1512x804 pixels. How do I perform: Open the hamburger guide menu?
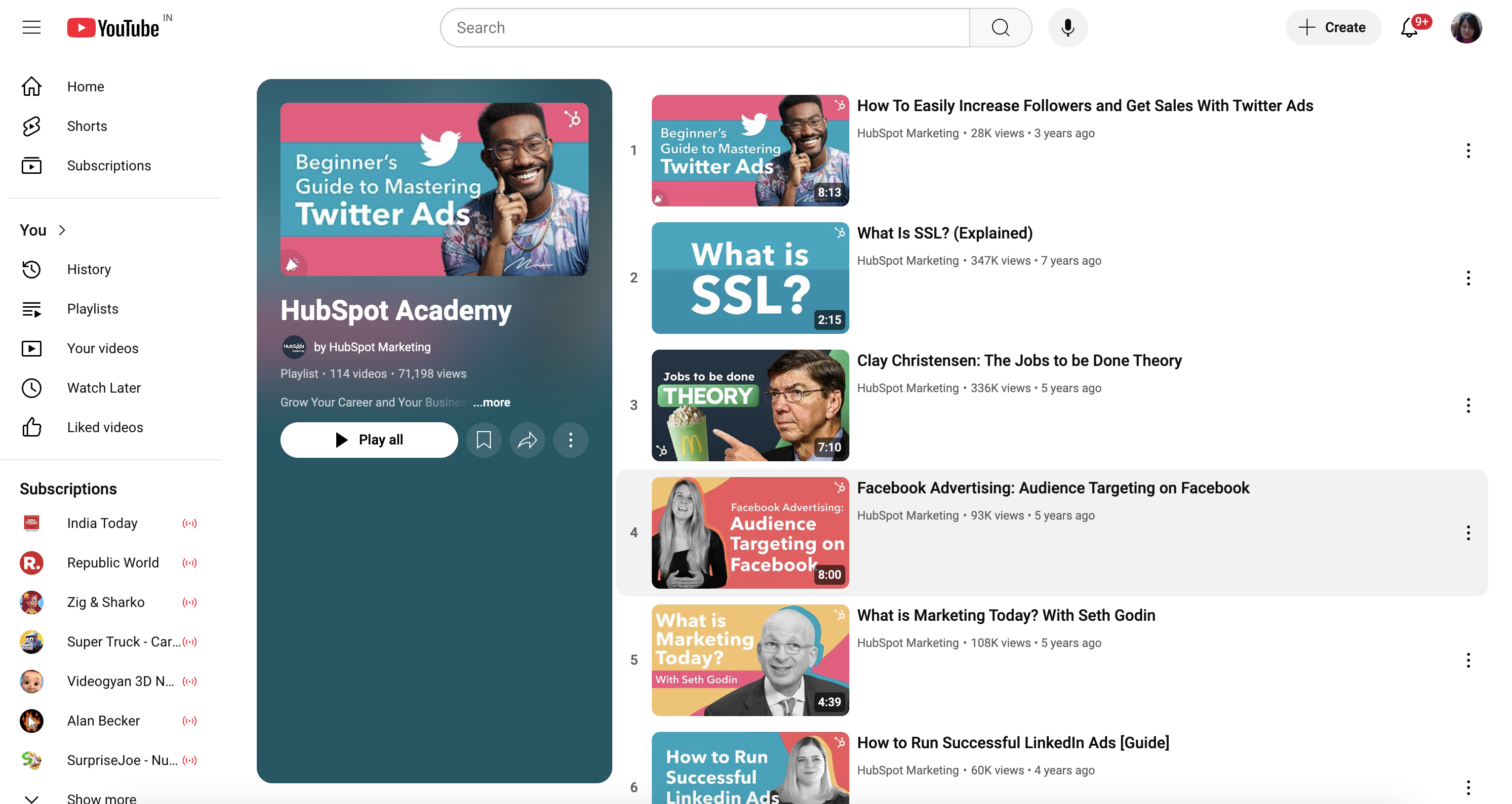pyautogui.click(x=31, y=28)
